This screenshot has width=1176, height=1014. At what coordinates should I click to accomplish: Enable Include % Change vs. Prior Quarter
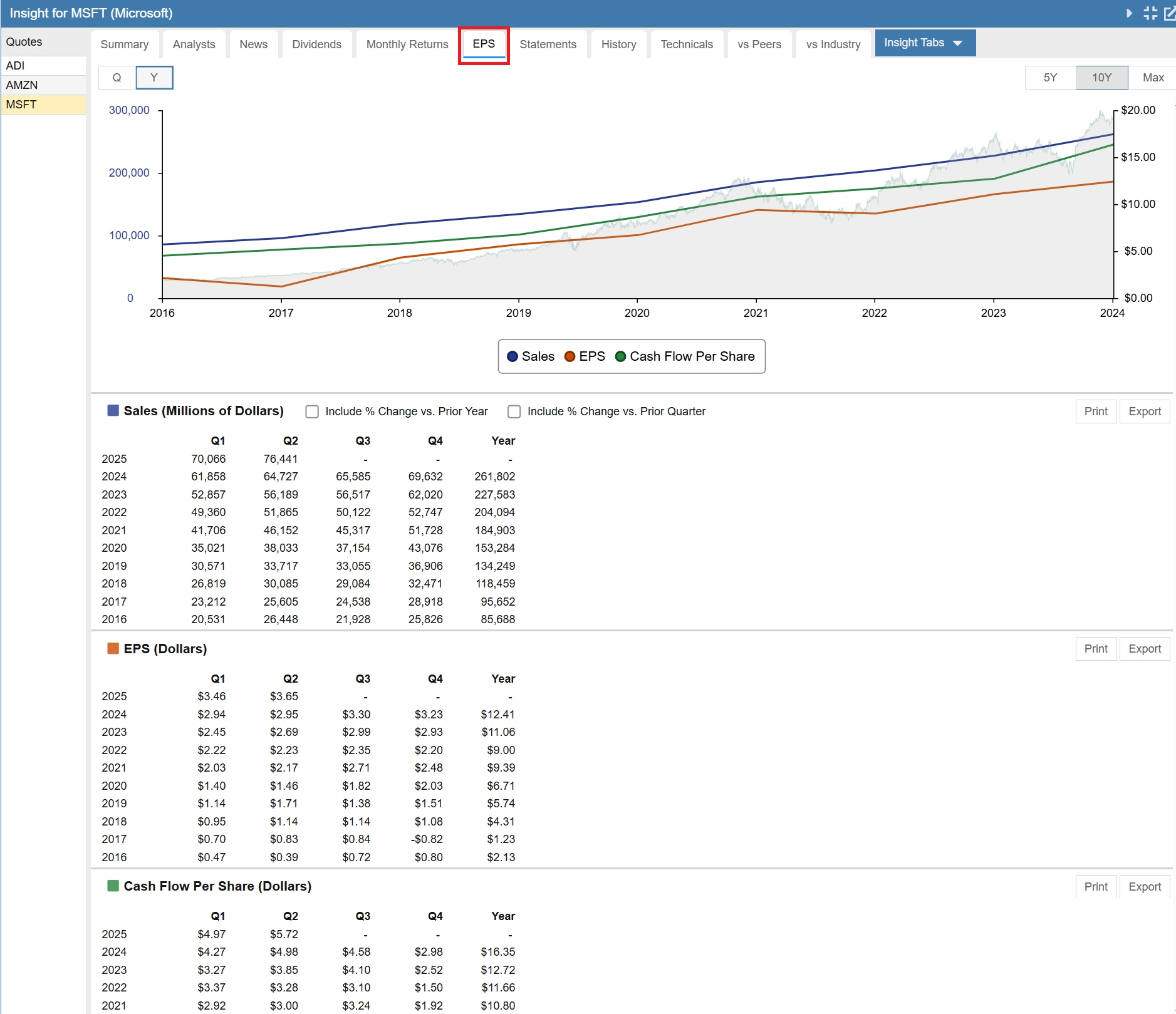coord(514,411)
